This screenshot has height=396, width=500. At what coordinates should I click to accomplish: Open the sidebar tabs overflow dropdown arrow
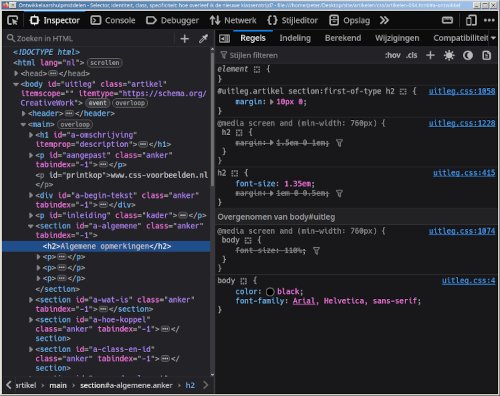[493, 38]
